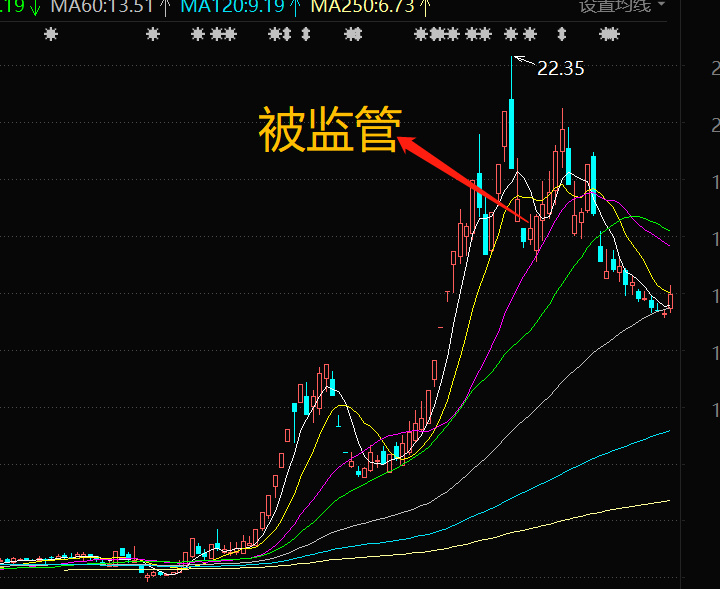Select the tall cyan candle reaching 22.35
Screen dimensions: 720x589
(511, 133)
